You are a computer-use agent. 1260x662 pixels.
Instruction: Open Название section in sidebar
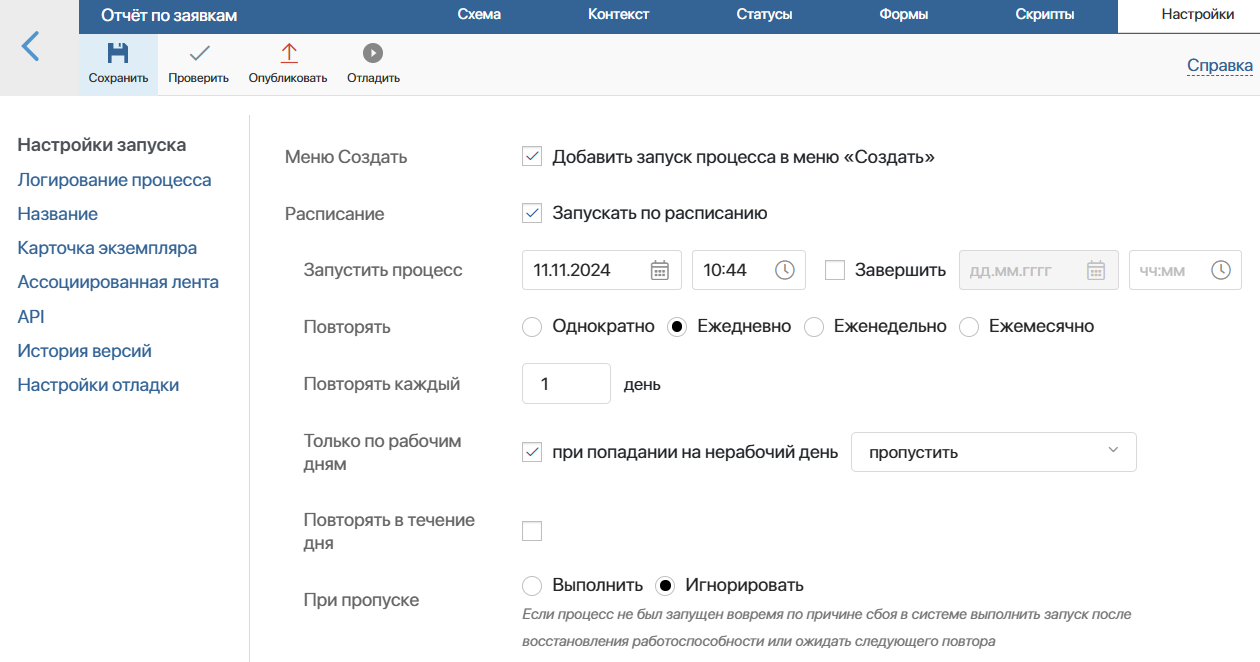[x=58, y=214]
